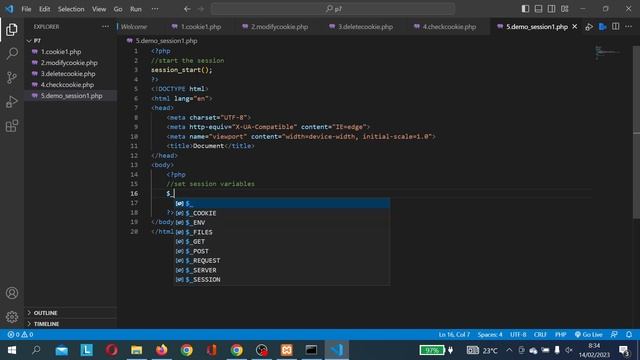Open notifications bell in status bar
Image resolution: width=640 pixels, height=360 pixels.
[629, 334]
